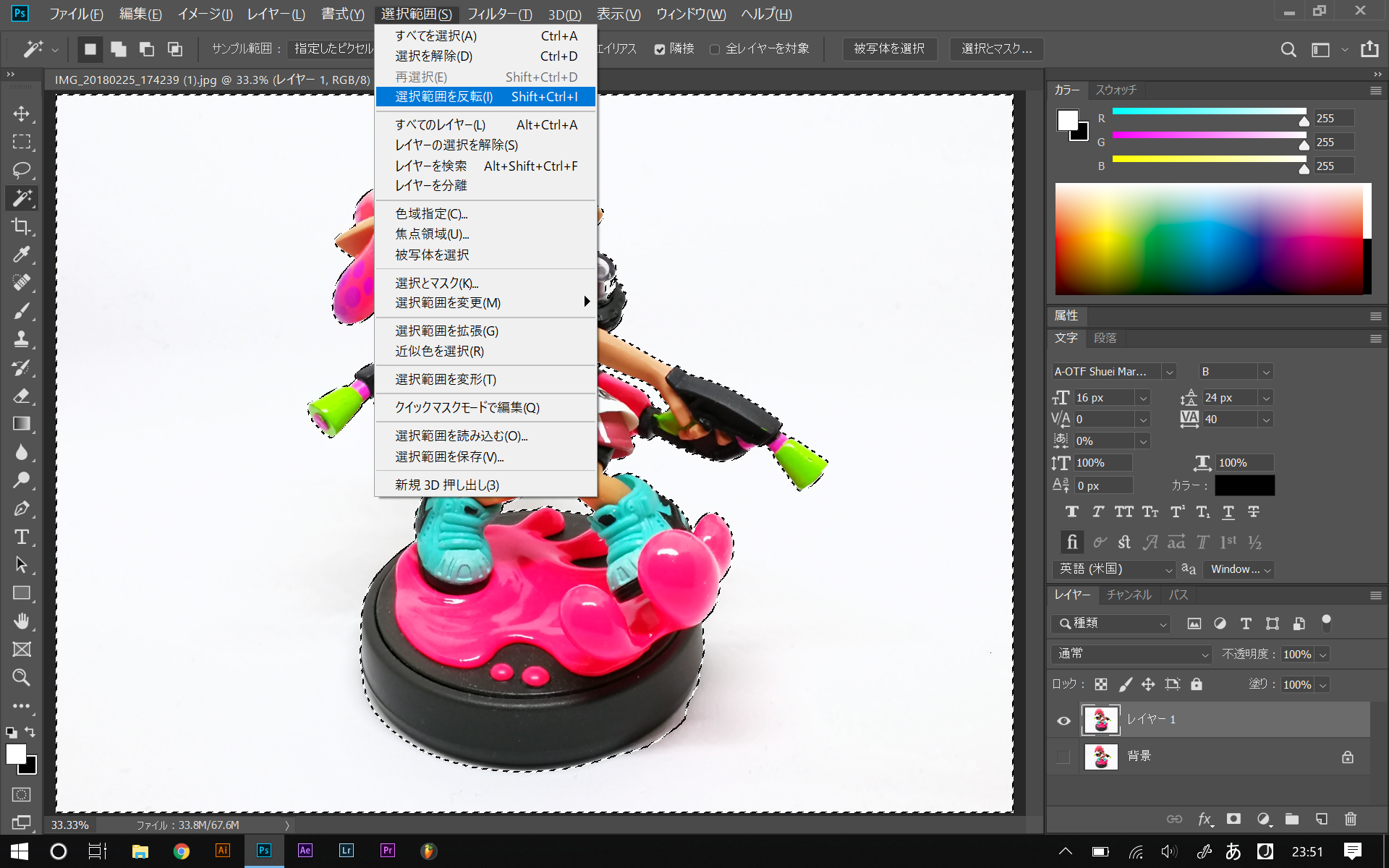
Task: Choose 選択範囲を反転(I) from the menu
Action: coord(485,97)
